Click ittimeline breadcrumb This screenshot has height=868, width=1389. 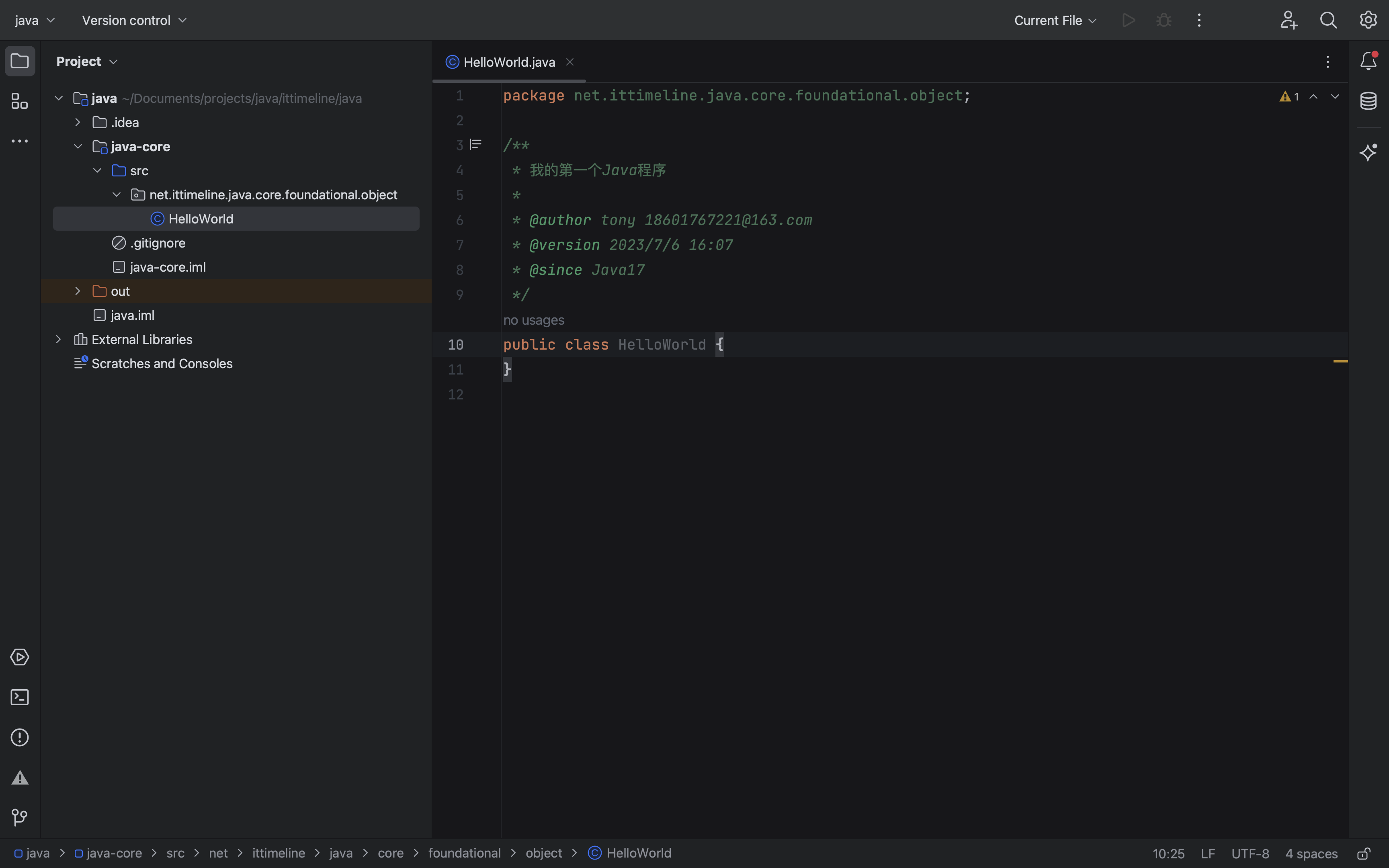pos(279,853)
